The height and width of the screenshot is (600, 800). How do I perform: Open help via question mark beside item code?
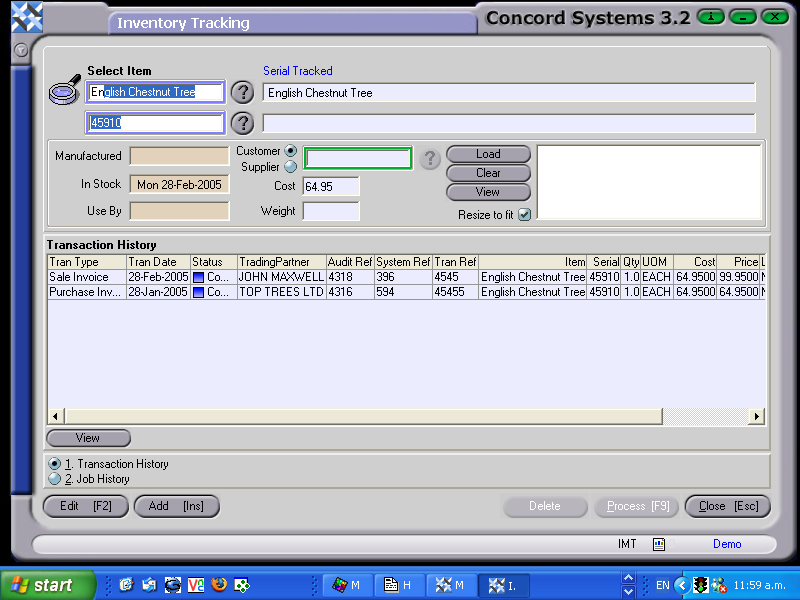[242, 122]
